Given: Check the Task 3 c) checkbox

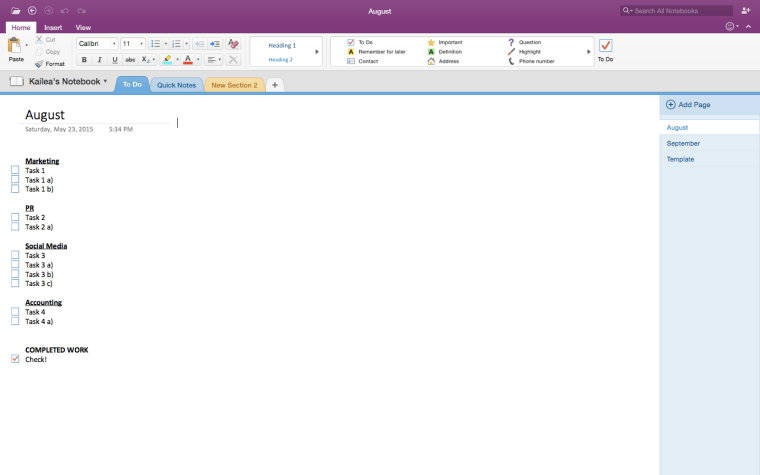Looking at the screenshot, I should click(x=15, y=283).
